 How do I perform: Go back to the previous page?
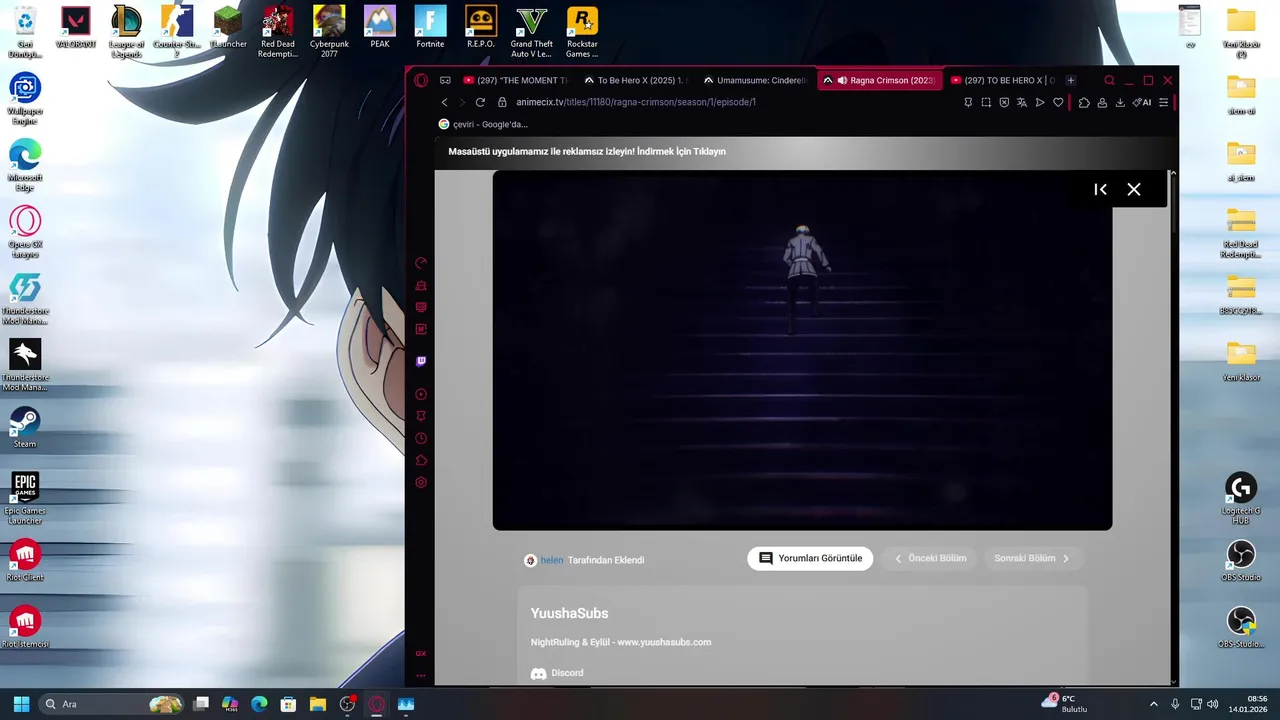[444, 102]
